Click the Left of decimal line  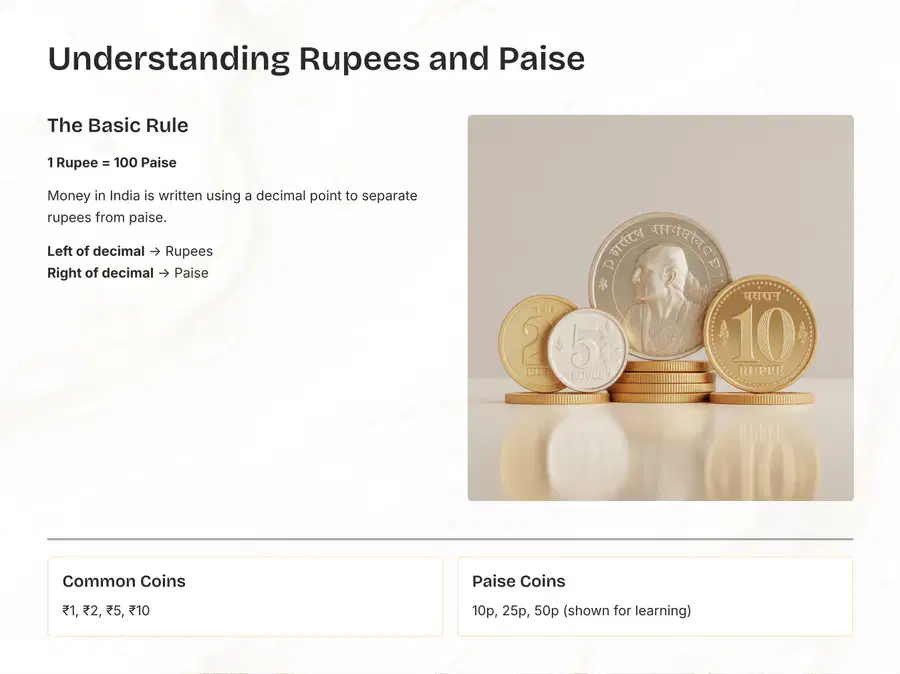(130, 251)
